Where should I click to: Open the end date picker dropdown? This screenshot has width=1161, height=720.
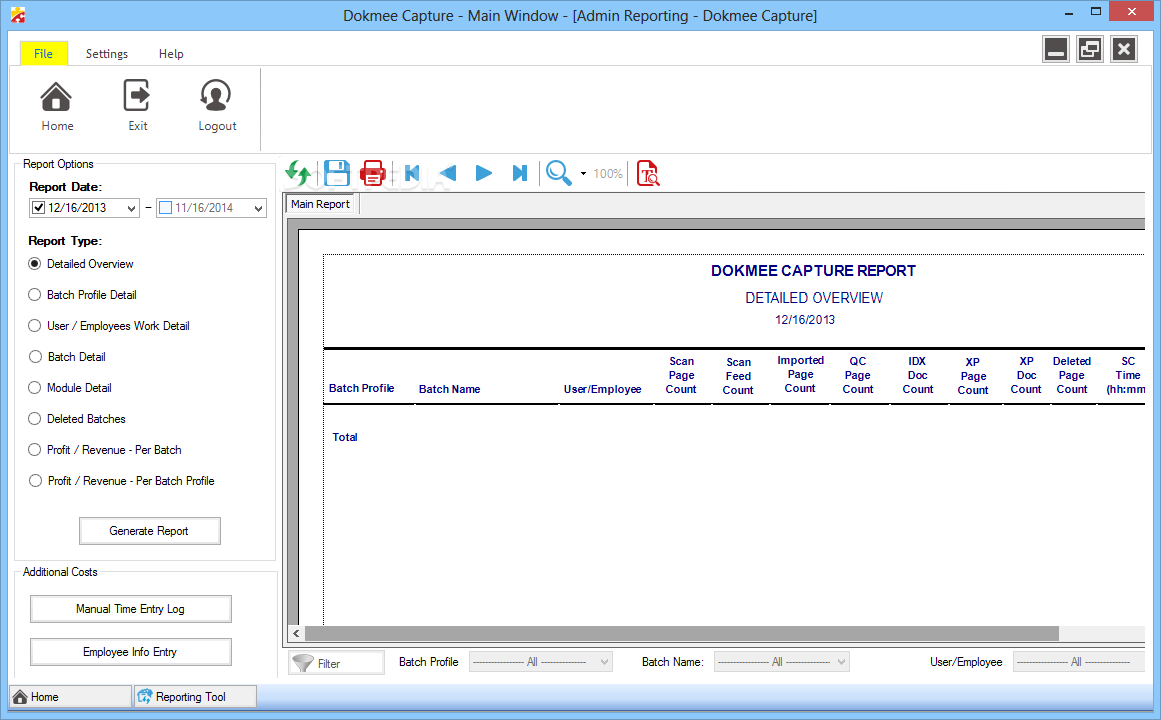coord(258,209)
